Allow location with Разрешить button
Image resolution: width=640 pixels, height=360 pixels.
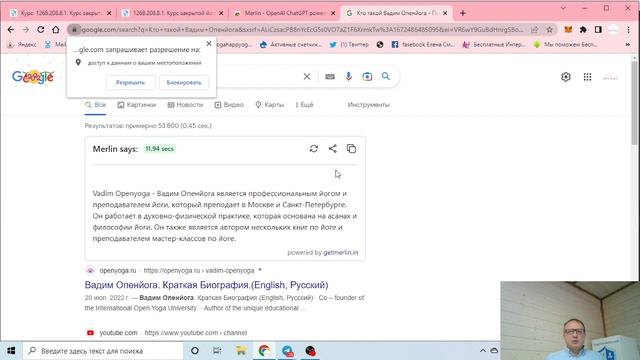(x=130, y=82)
